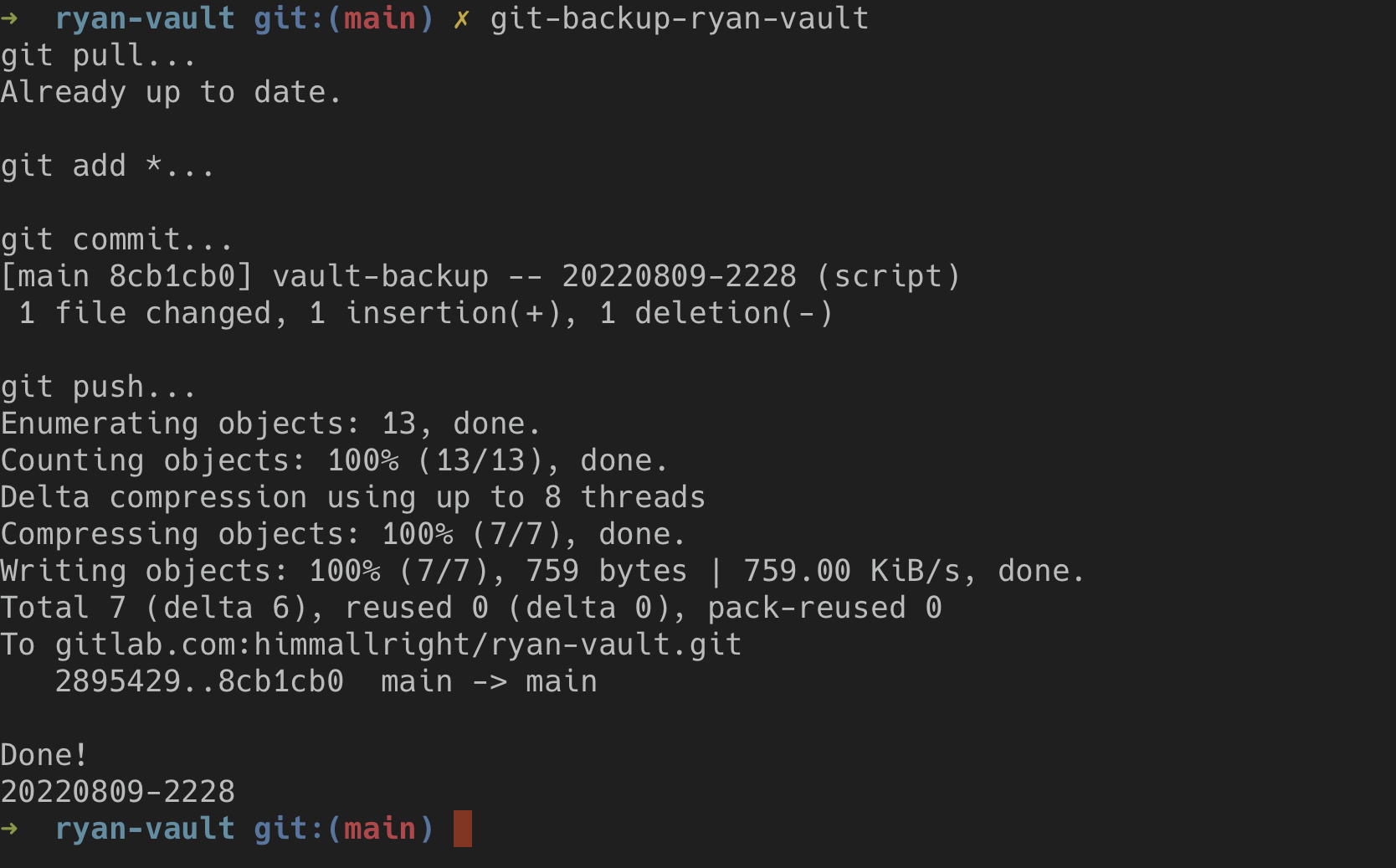Screen dimensions: 1396x868
Task: Click the "Delta compression using up to 8 threads" line
Action: [352, 497]
